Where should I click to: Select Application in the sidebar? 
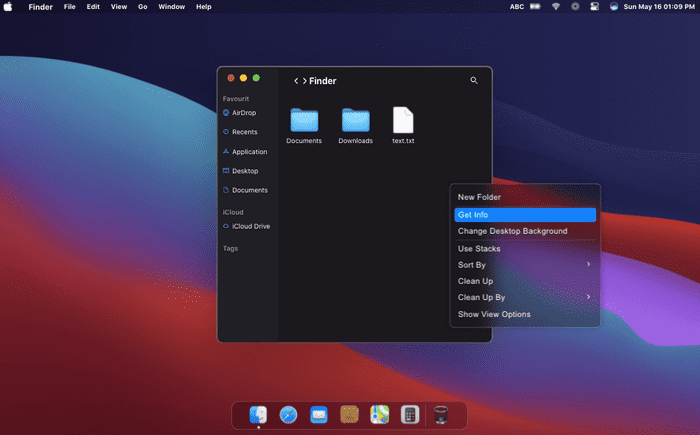249,152
